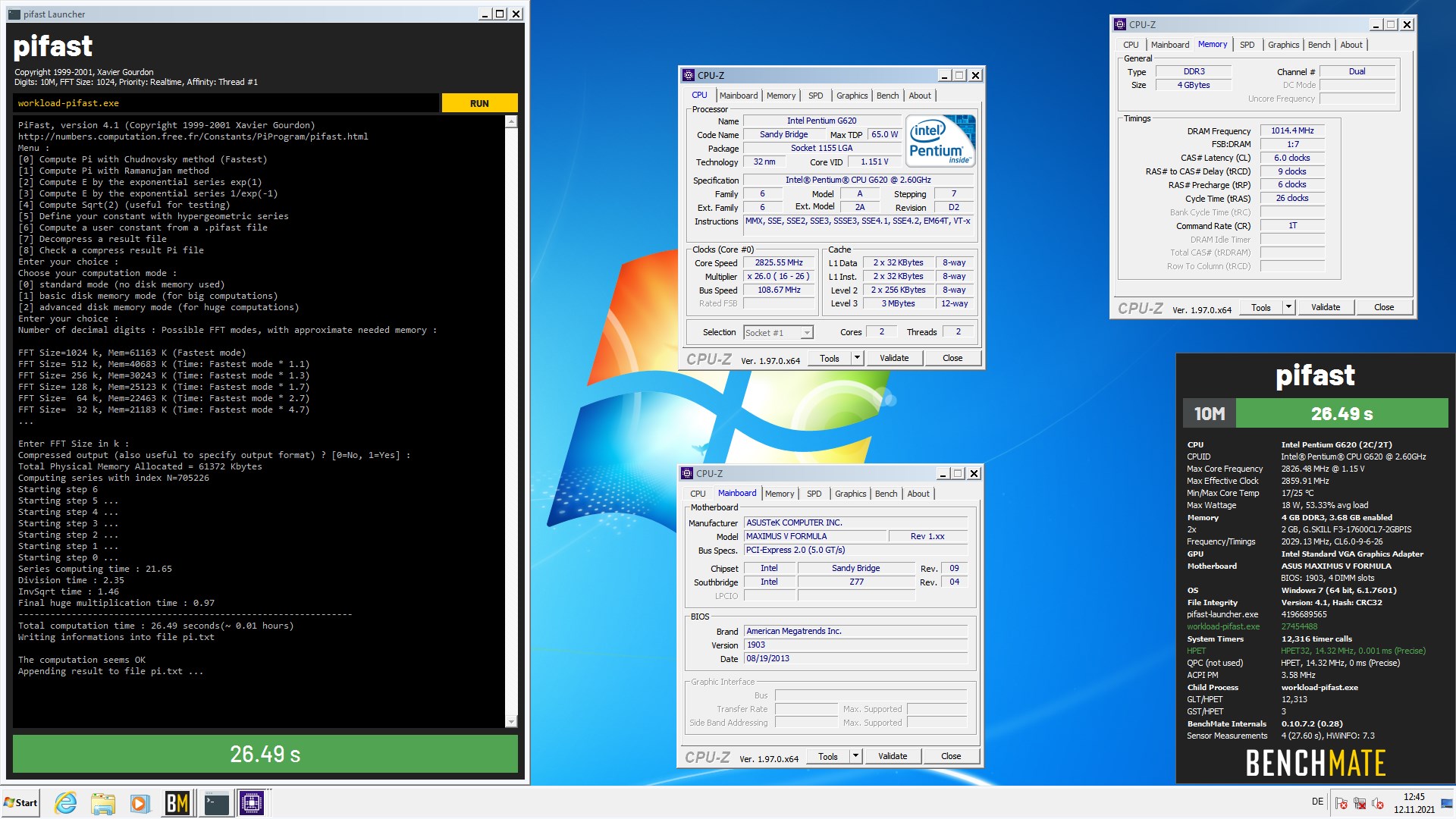Click the BENCHMATE logo
Screen dimensions: 1456x819
(1316, 763)
